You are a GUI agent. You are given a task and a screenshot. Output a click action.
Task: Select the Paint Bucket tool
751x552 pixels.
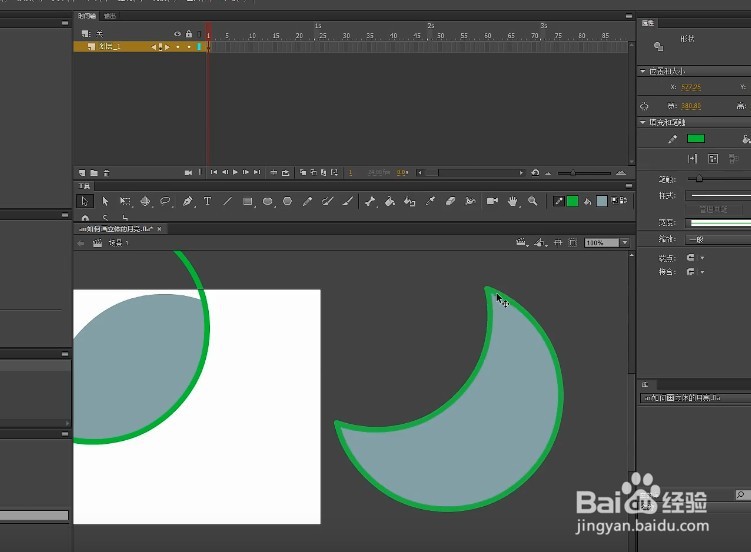click(390, 201)
